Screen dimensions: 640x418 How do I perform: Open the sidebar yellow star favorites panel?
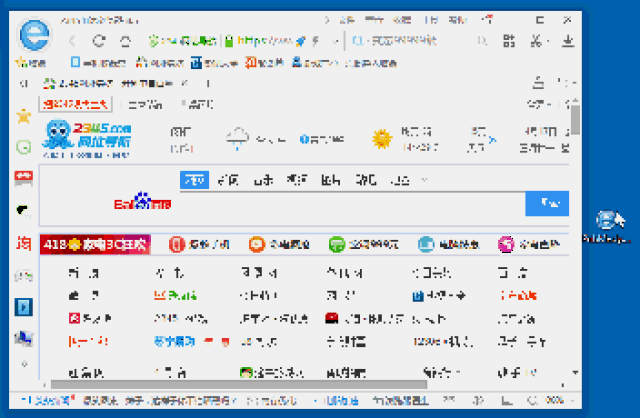point(24,116)
